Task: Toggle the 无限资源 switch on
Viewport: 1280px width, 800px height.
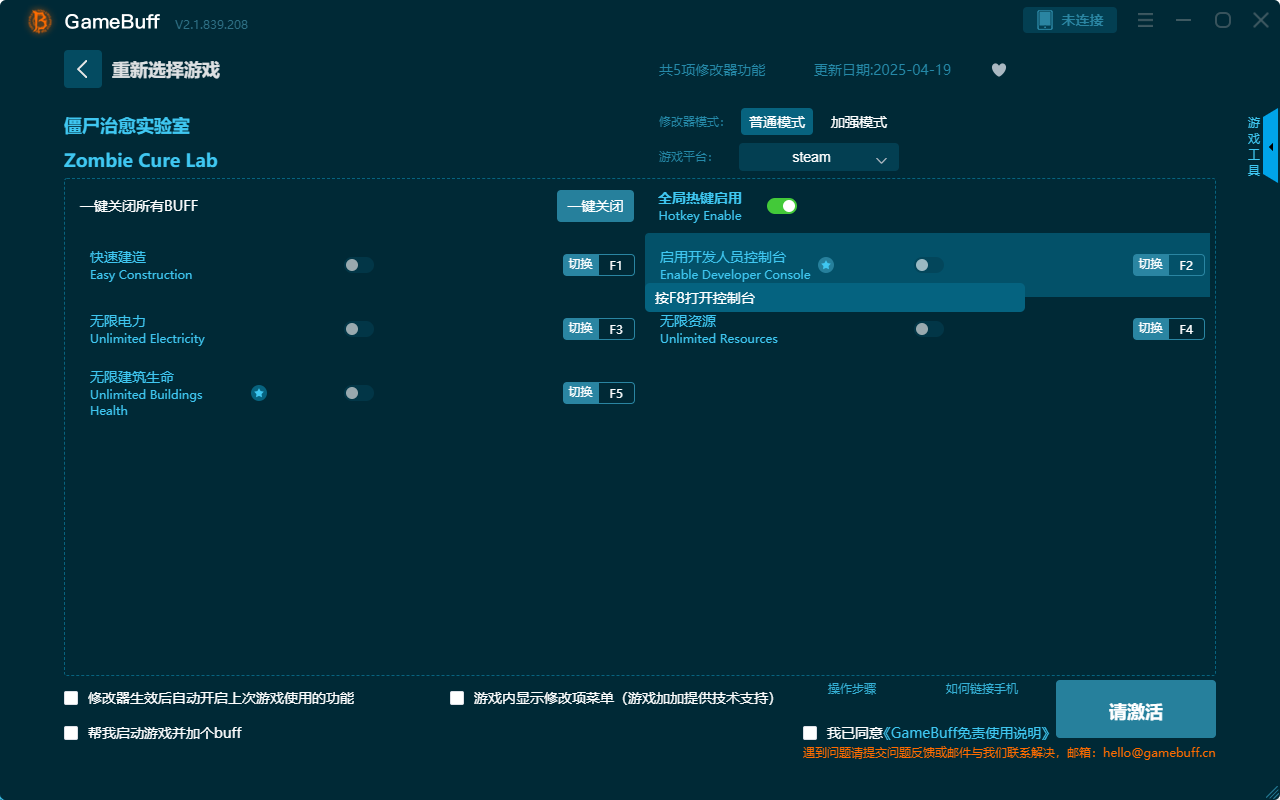Action: point(928,328)
